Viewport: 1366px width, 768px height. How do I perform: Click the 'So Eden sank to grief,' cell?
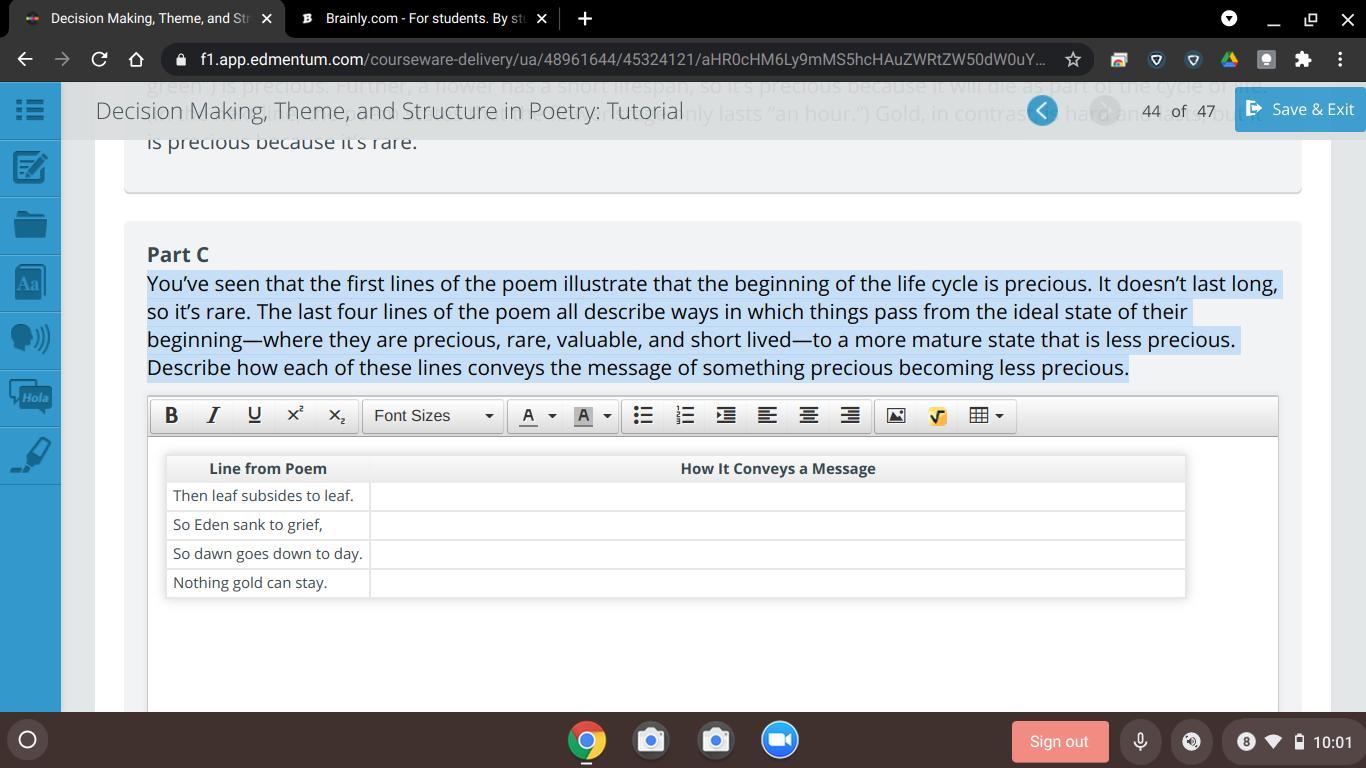pyautogui.click(x=268, y=525)
